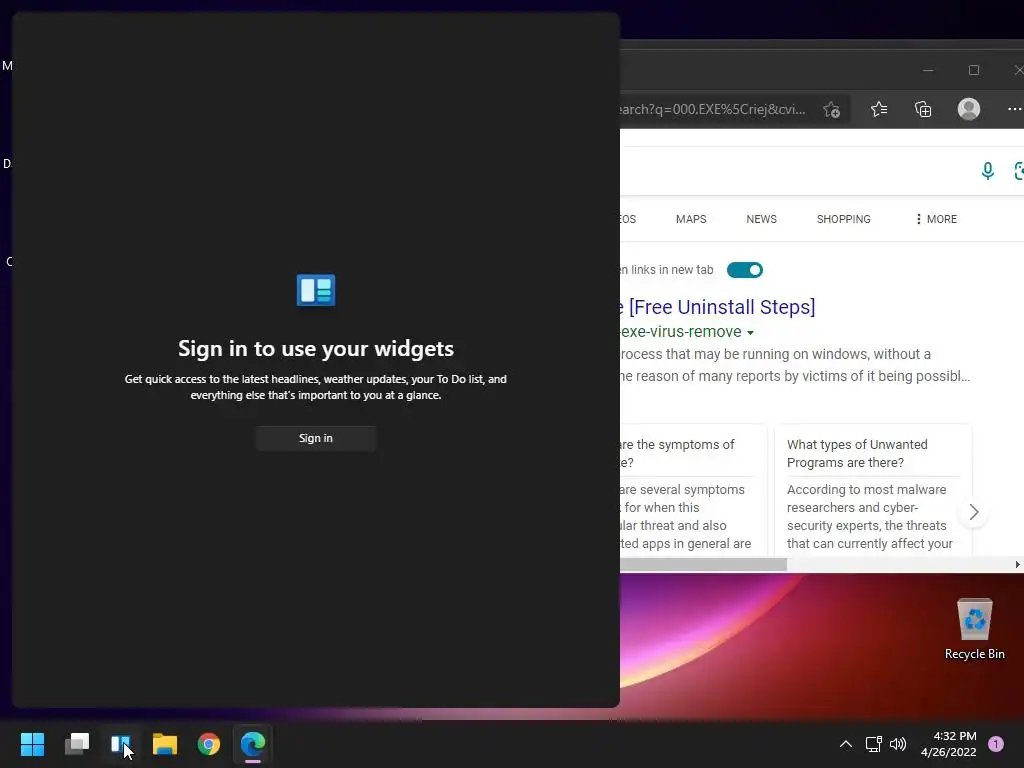Viewport: 1024px width, 768px height.
Task: Click the horizontal scrollbar in Edge
Action: [x=703, y=565]
